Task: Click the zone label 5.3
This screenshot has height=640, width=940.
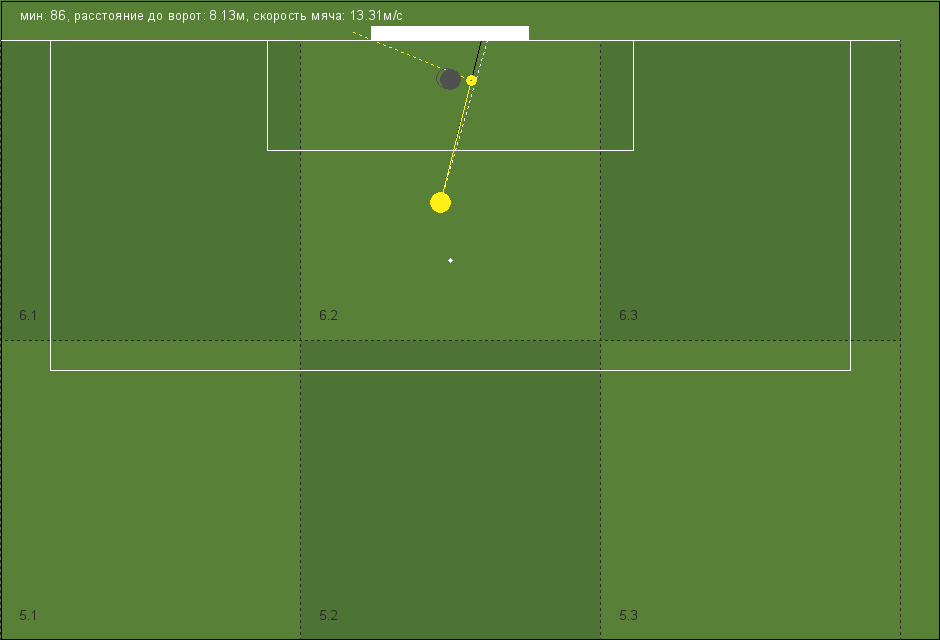Action: [x=628, y=615]
